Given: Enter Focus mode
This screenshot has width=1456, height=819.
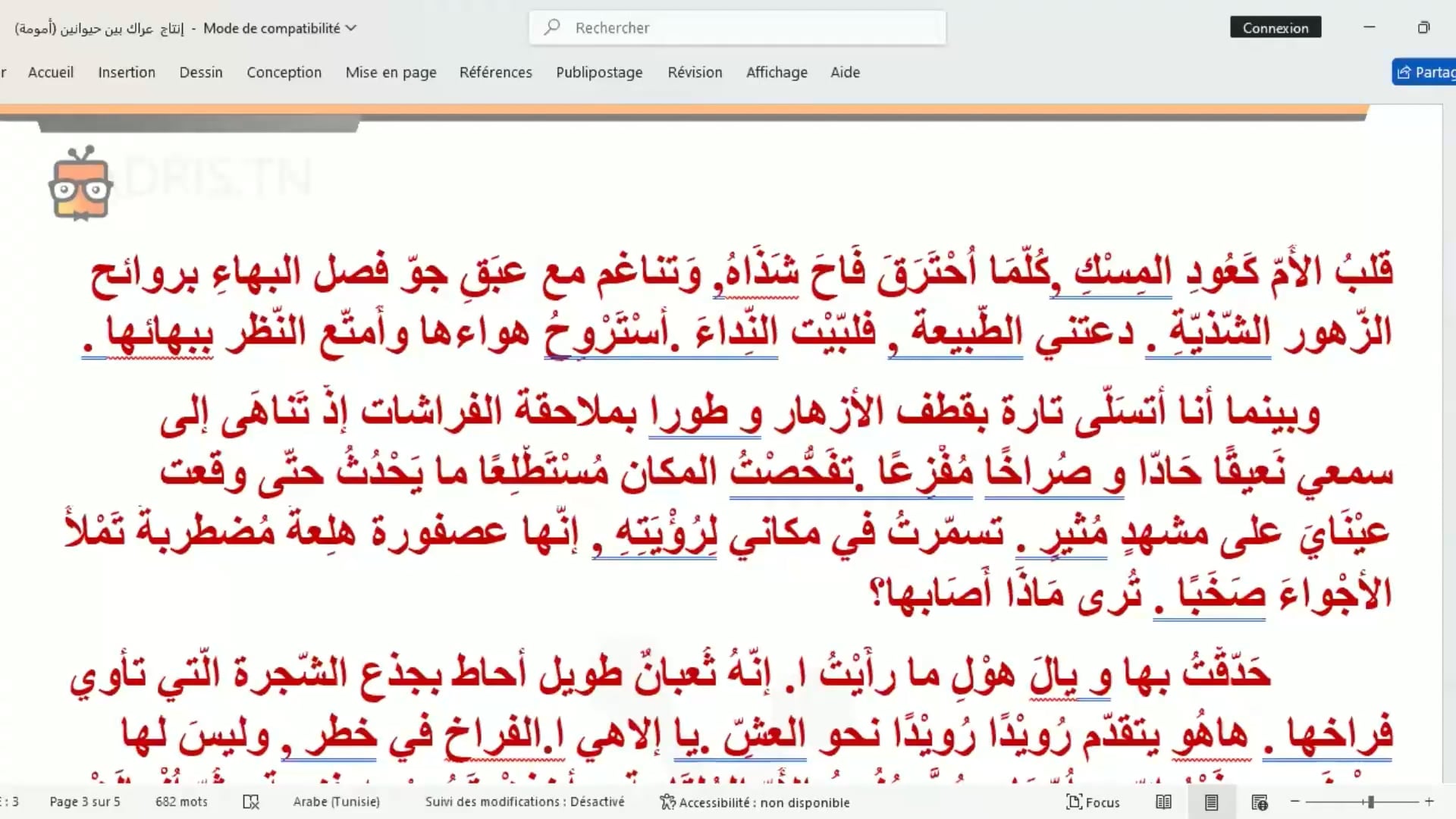Looking at the screenshot, I should (1093, 802).
